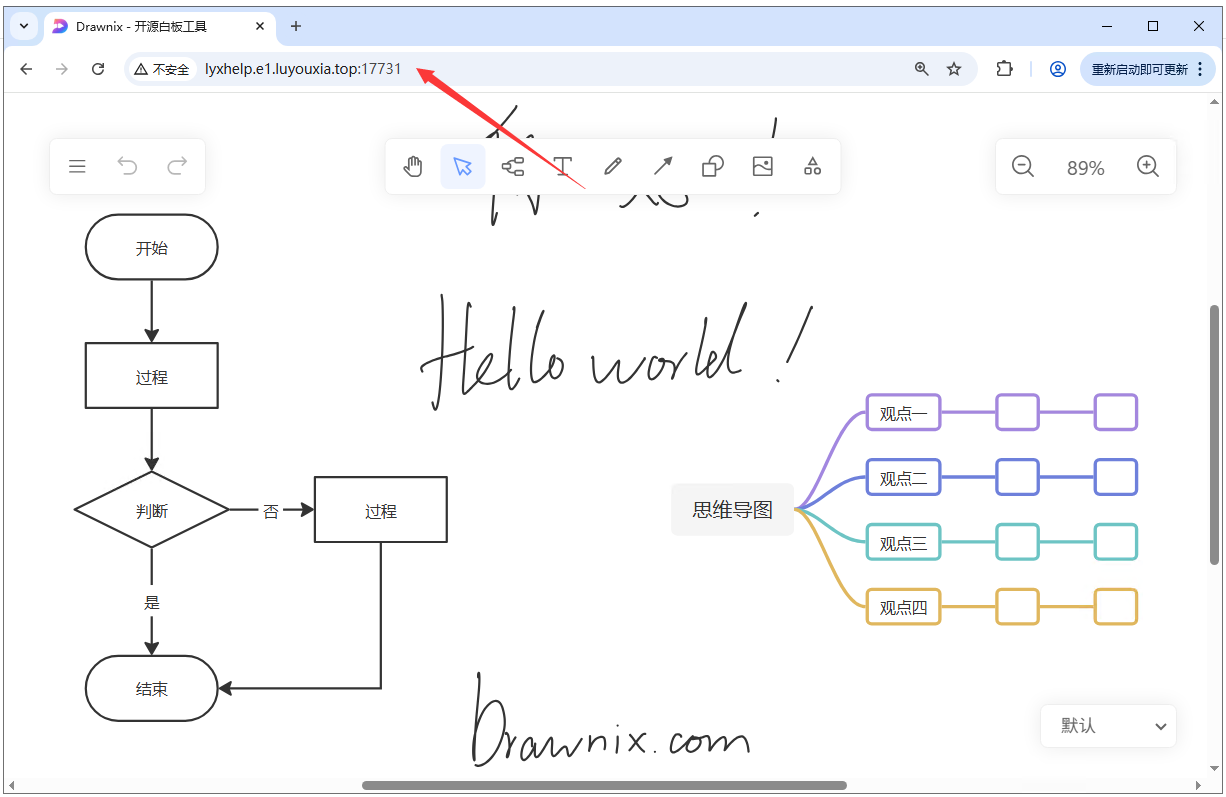Select the 思维导图 root node
Image resolution: width=1226 pixels, height=797 pixels.
pyautogui.click(x=733, y=509)
